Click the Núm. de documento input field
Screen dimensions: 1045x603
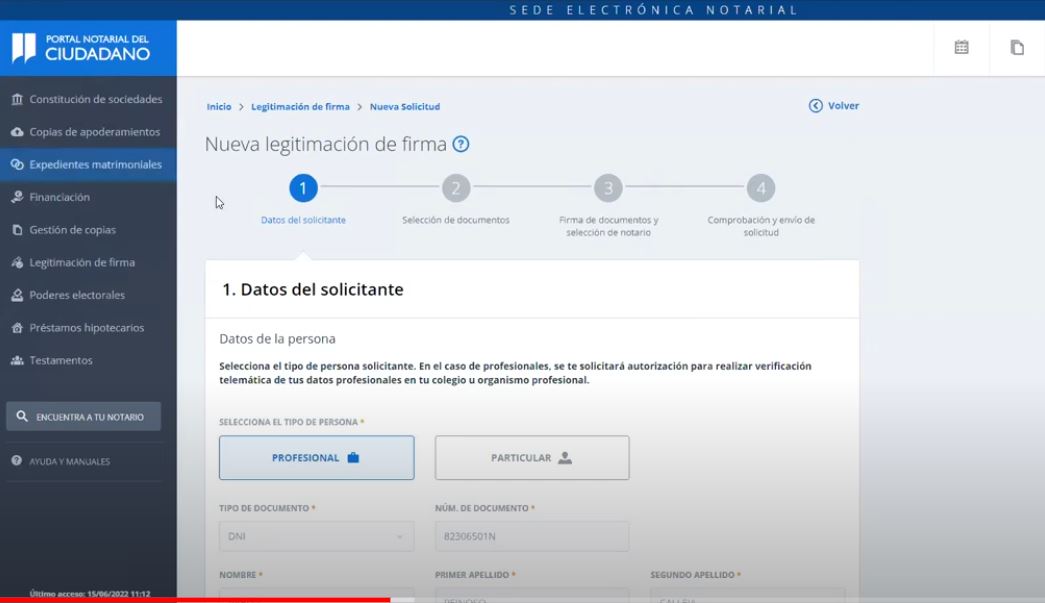(x=532, y=536)
